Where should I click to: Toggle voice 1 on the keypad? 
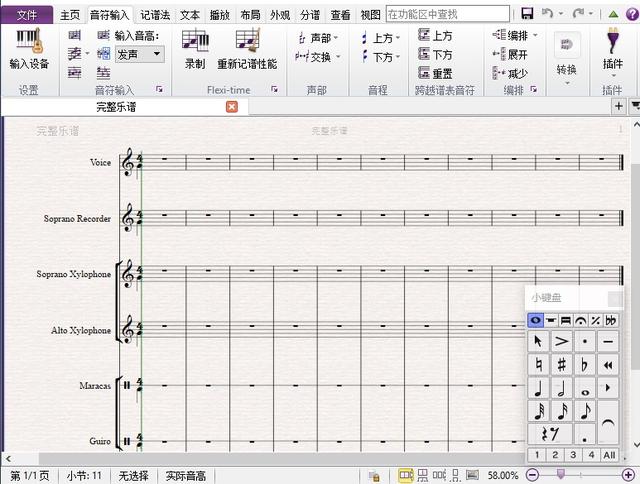click(x=537, y=455)
